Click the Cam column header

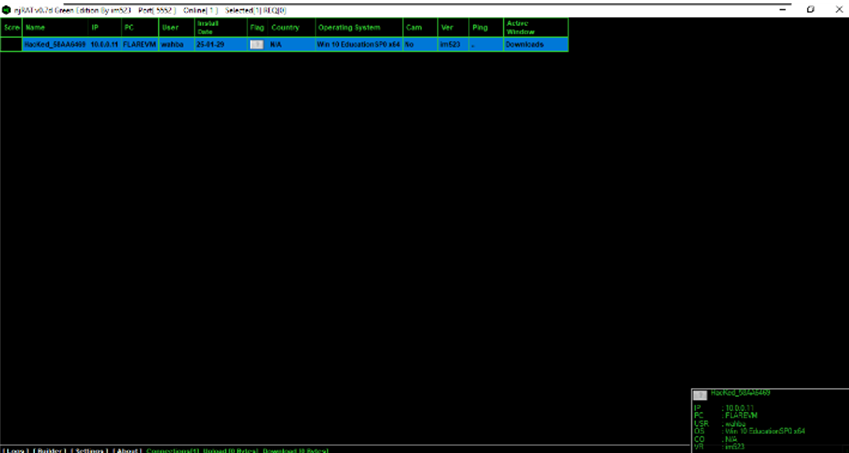coord(420,28)
